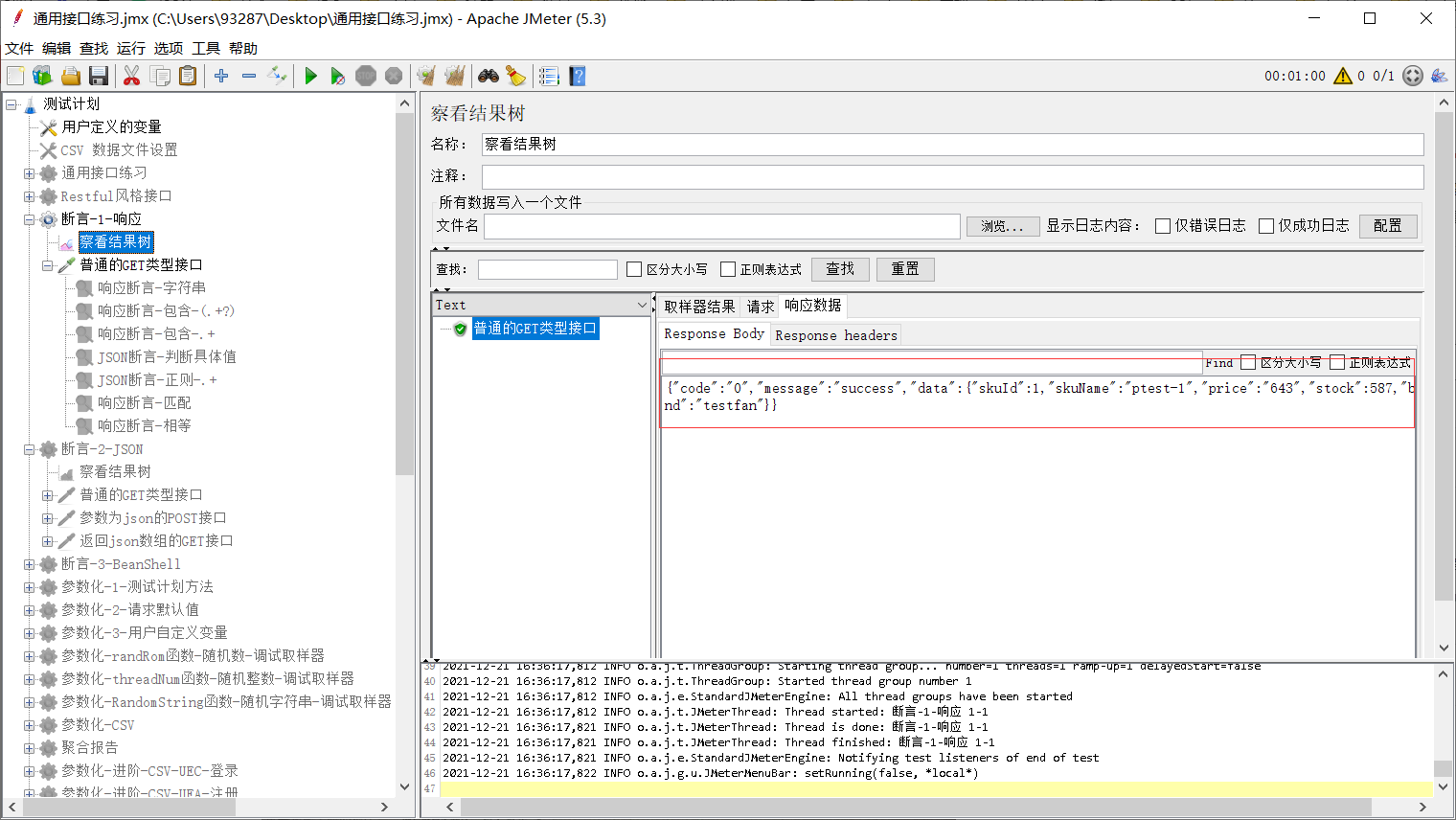The height and width of the screenshot is (820, 1456).
Task: Paste element with clipboard icon
Action: click(188, 76)
